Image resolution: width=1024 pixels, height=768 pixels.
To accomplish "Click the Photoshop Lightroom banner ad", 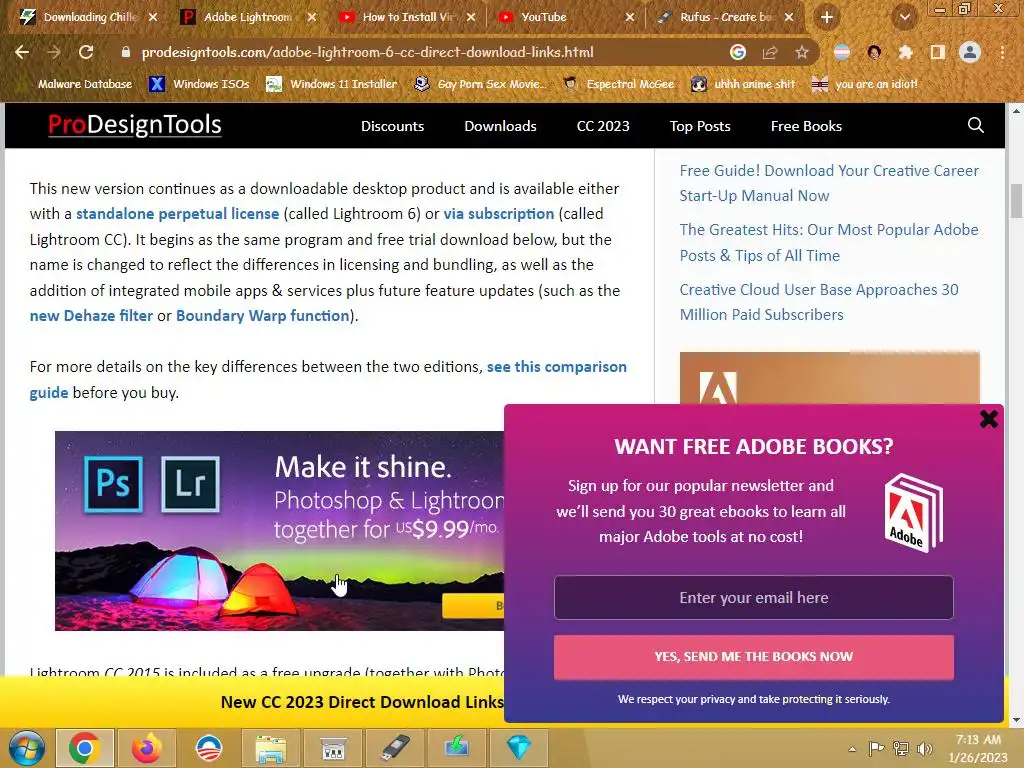I will point(280,530).
